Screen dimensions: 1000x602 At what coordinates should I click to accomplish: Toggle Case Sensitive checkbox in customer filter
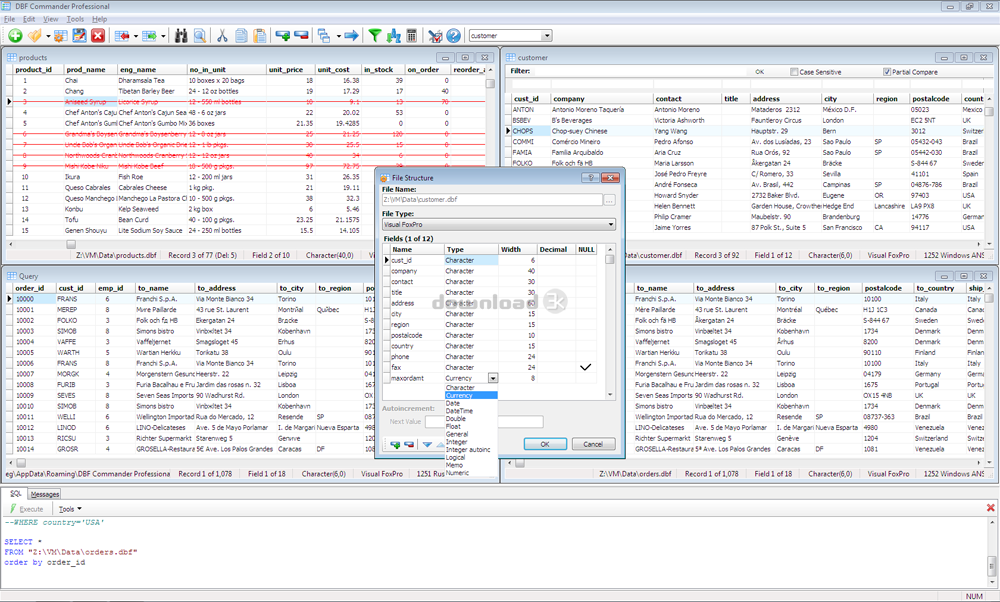point(794,72)
